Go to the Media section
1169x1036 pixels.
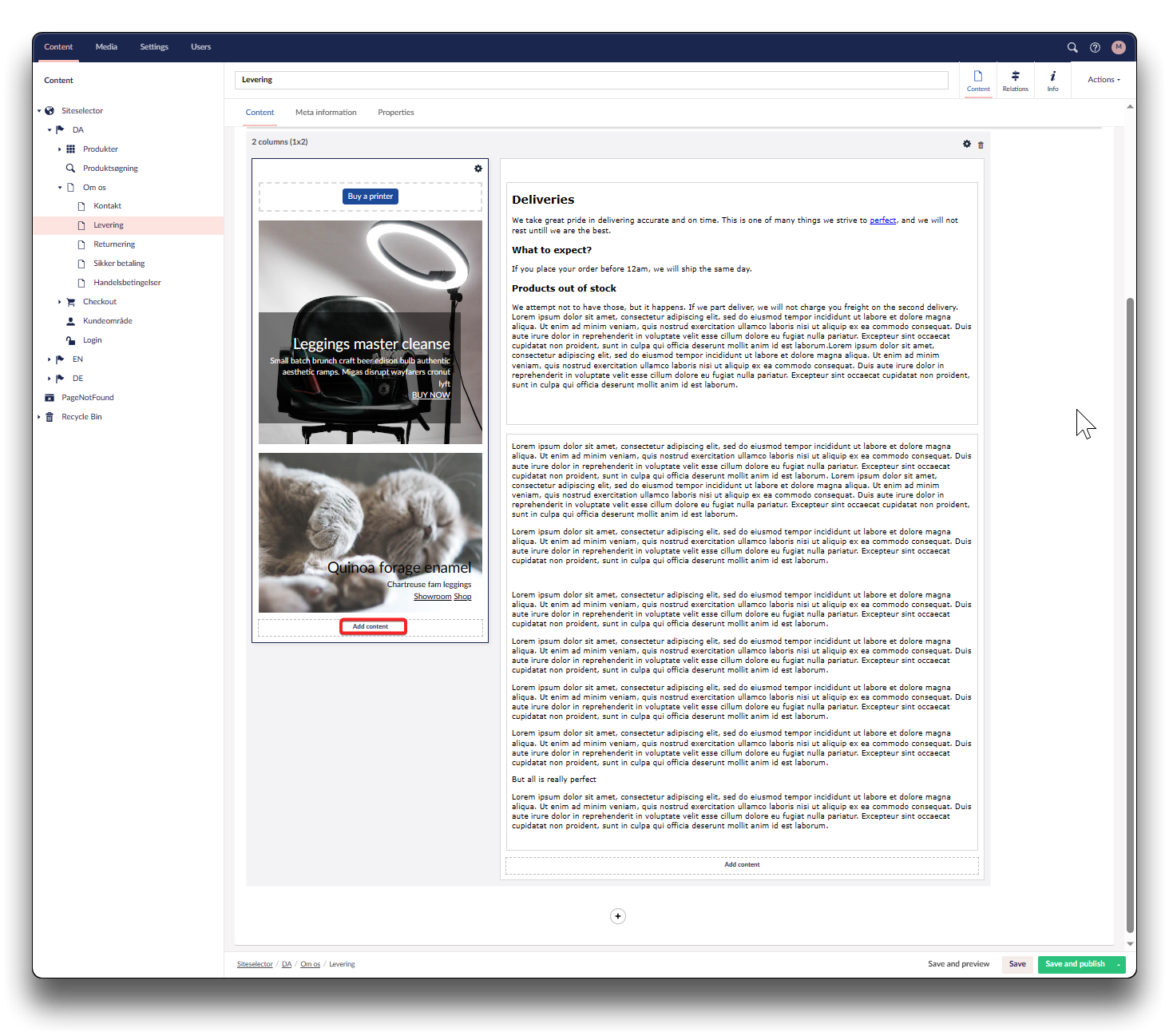pos(106,47)
